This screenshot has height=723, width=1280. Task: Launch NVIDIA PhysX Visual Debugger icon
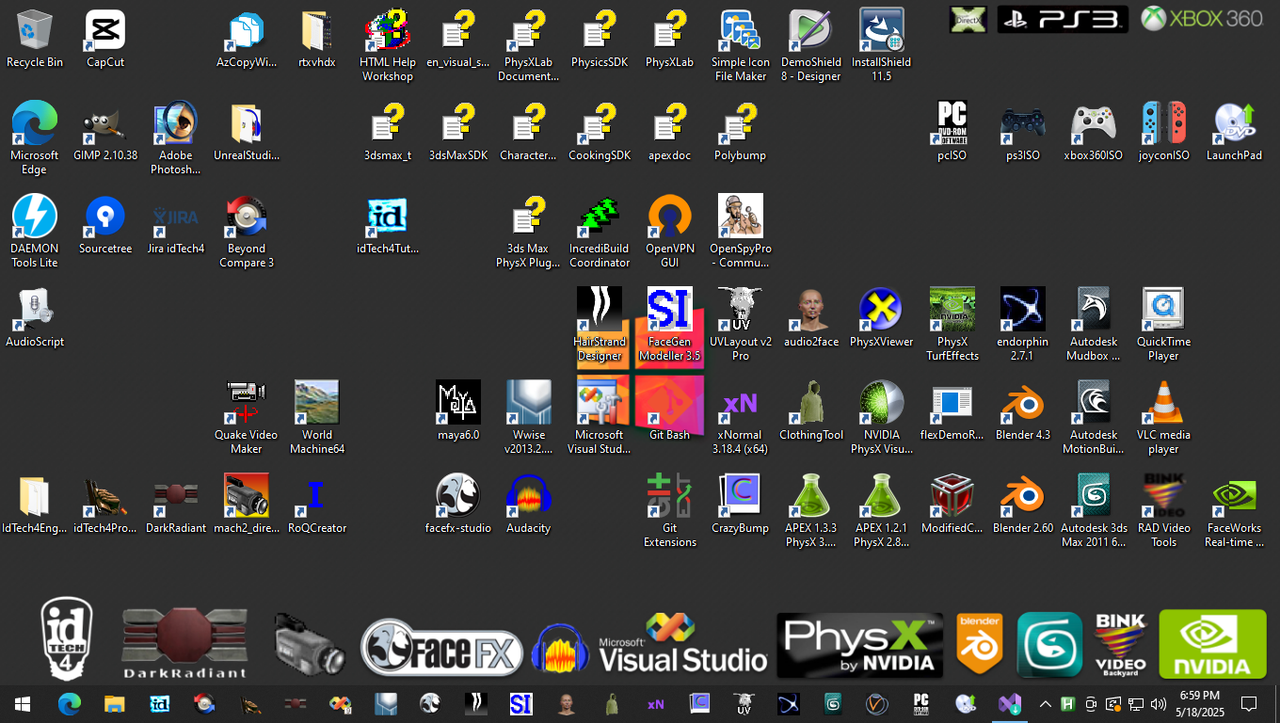click(x=881, y=418)
